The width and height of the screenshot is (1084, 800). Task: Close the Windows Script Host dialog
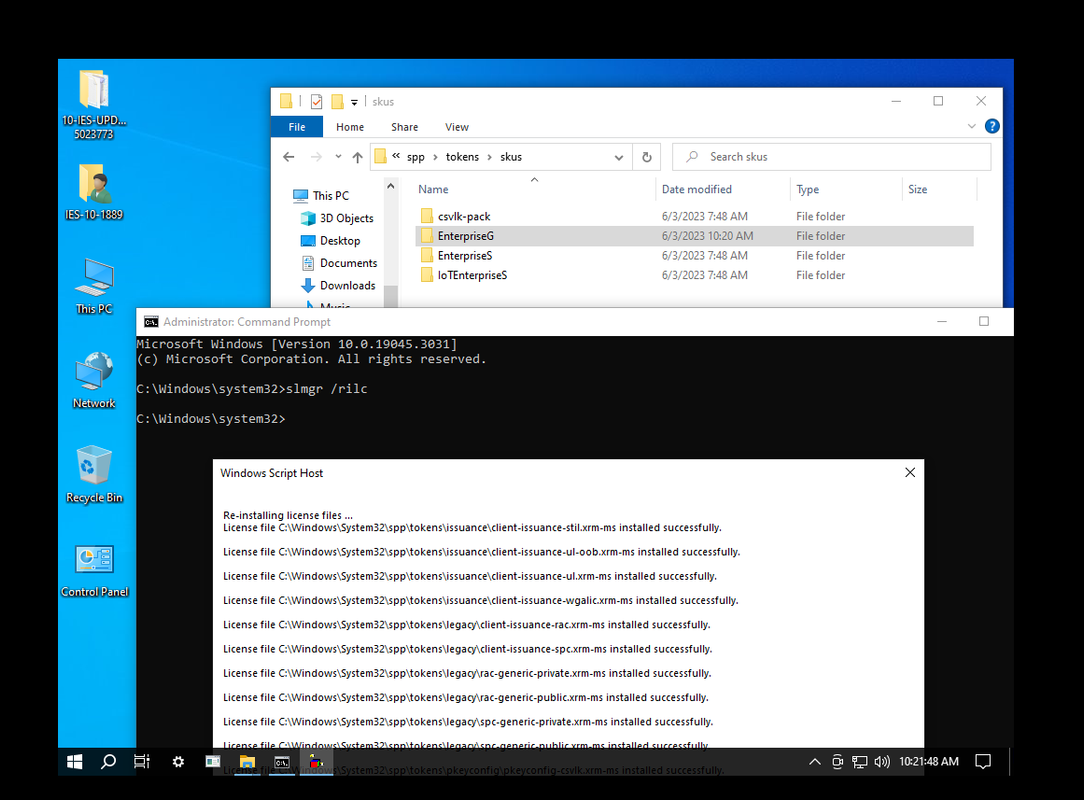tap(910, 472)
